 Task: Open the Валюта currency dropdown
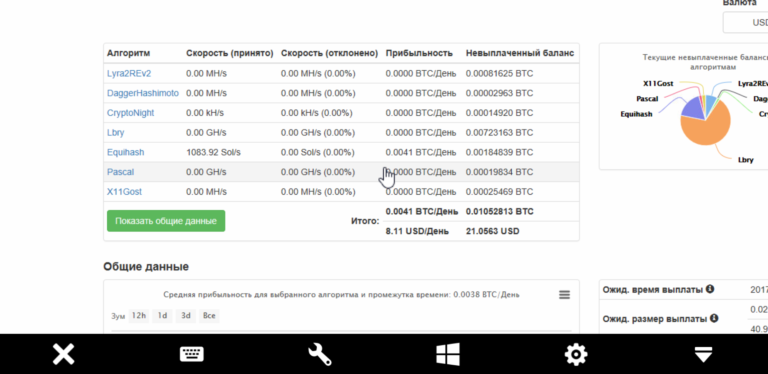point(745,23)
